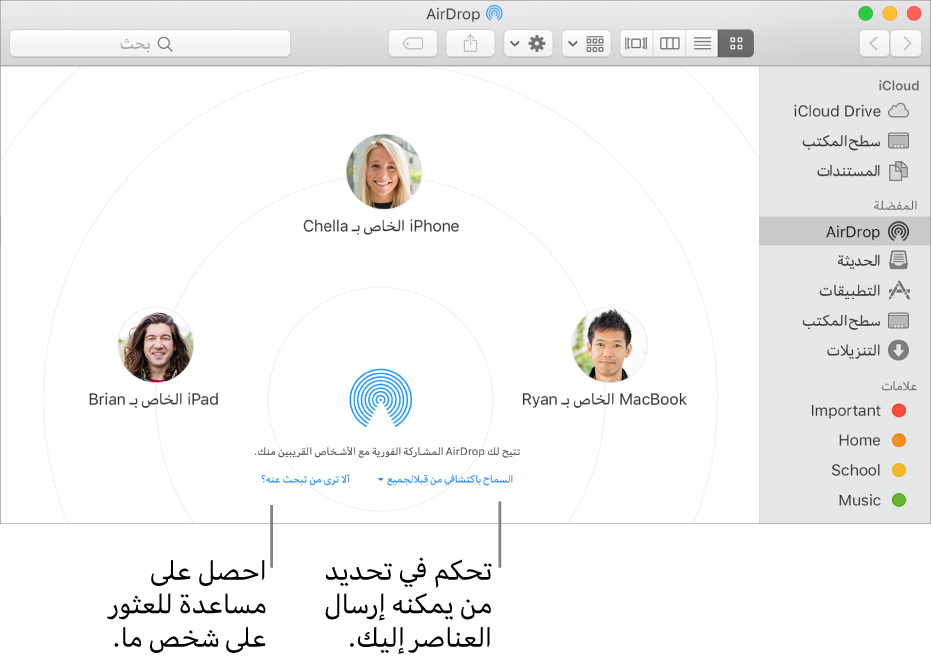The height and width of the screenshot is (657, 931).
Task: Switch to Icon grid view
Action: click(736, 43)
